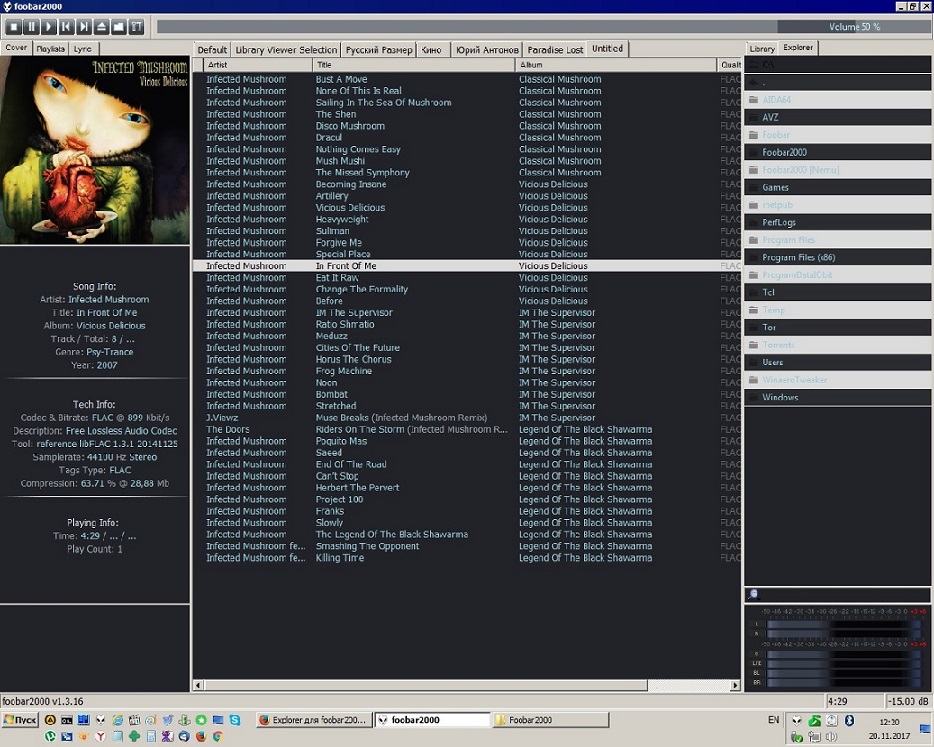The width and height of the screenshot is (934, 747).
Task: Skip to previous track
Action: pos(65,26)
